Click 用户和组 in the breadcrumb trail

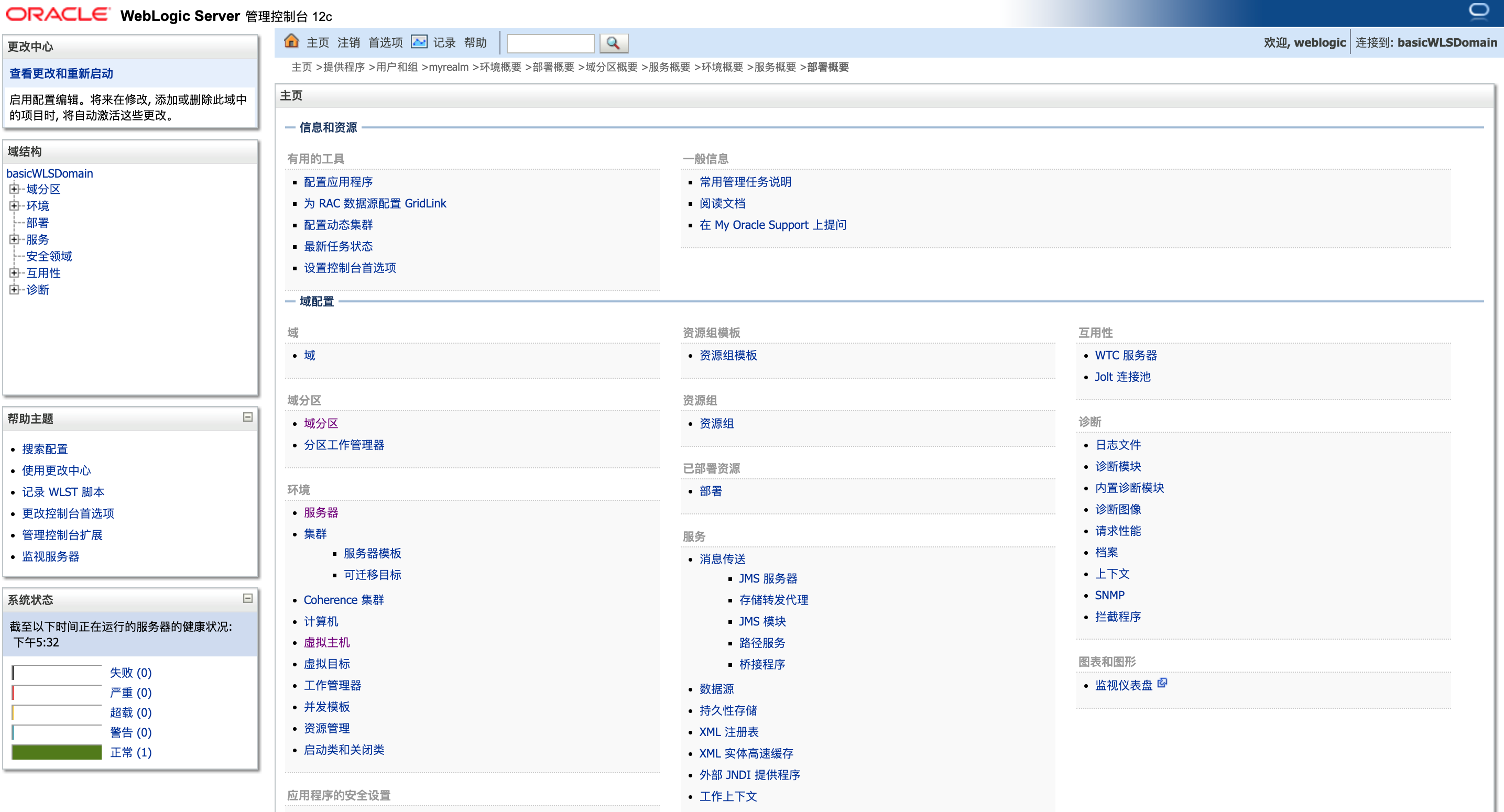397,67
